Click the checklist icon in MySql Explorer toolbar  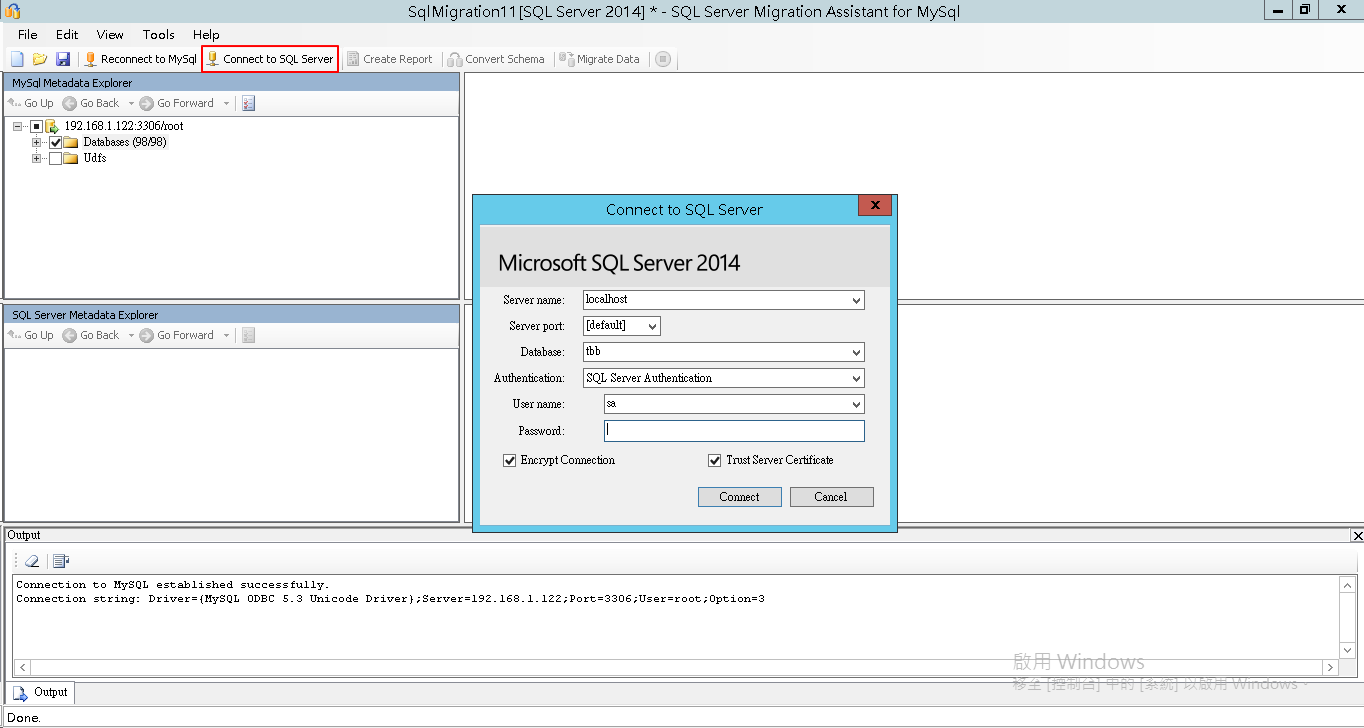(249, 103)
